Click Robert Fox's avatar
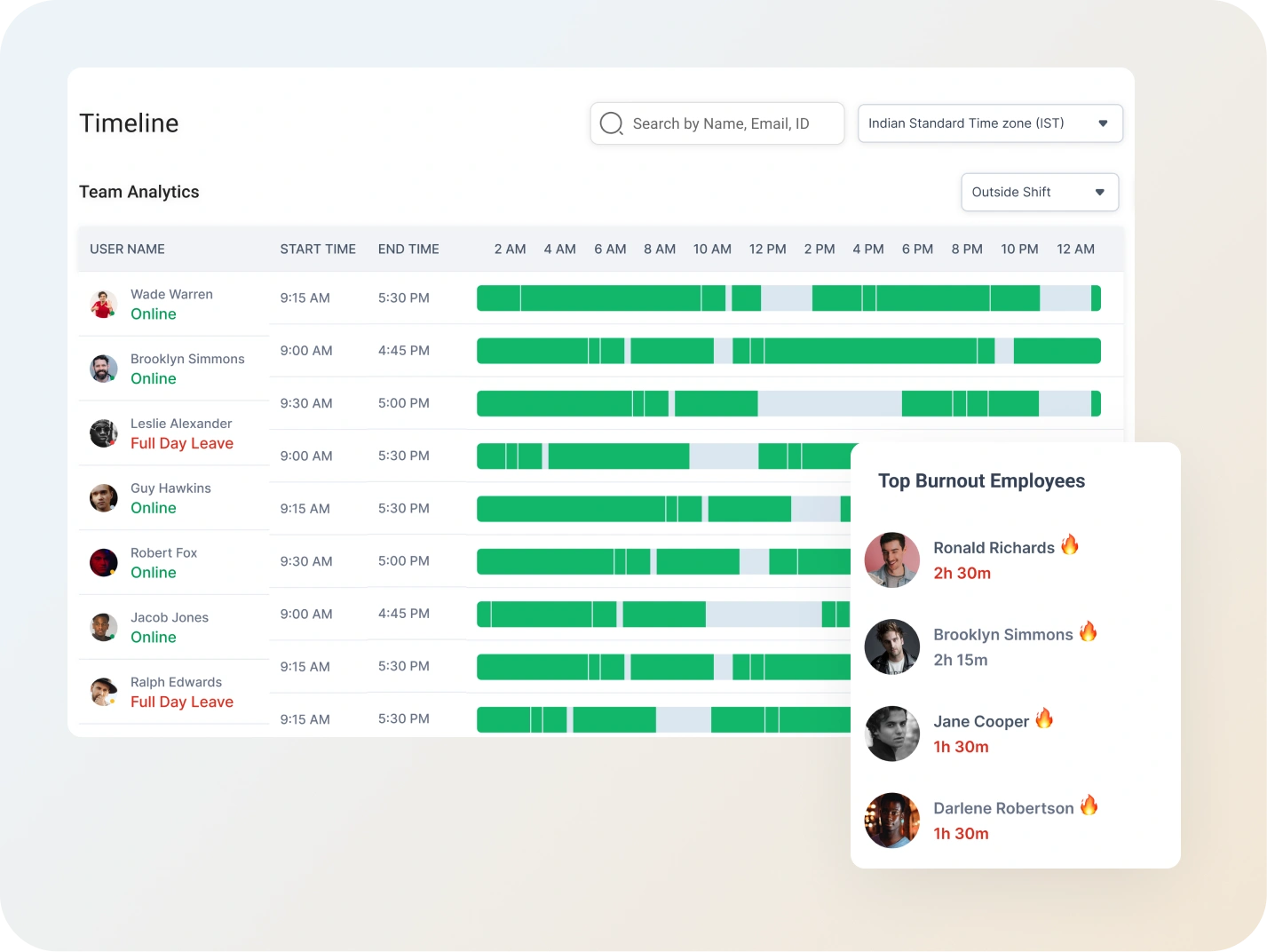 (104, 562)
